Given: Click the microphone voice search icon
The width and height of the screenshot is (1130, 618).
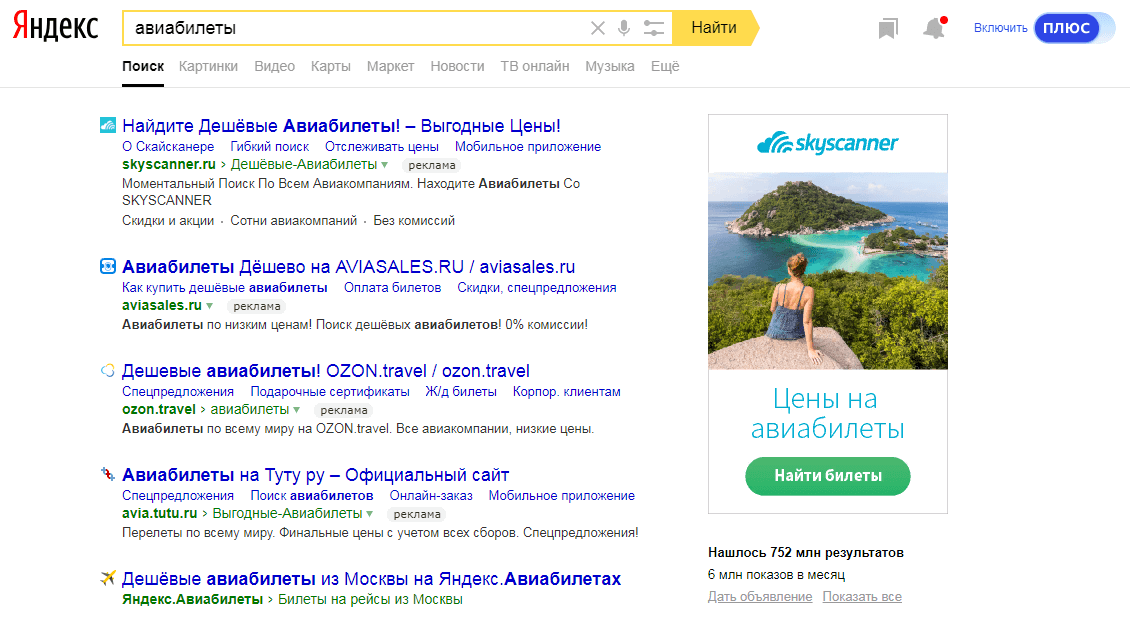Looking at the screenshot, I should click(624, 28).
